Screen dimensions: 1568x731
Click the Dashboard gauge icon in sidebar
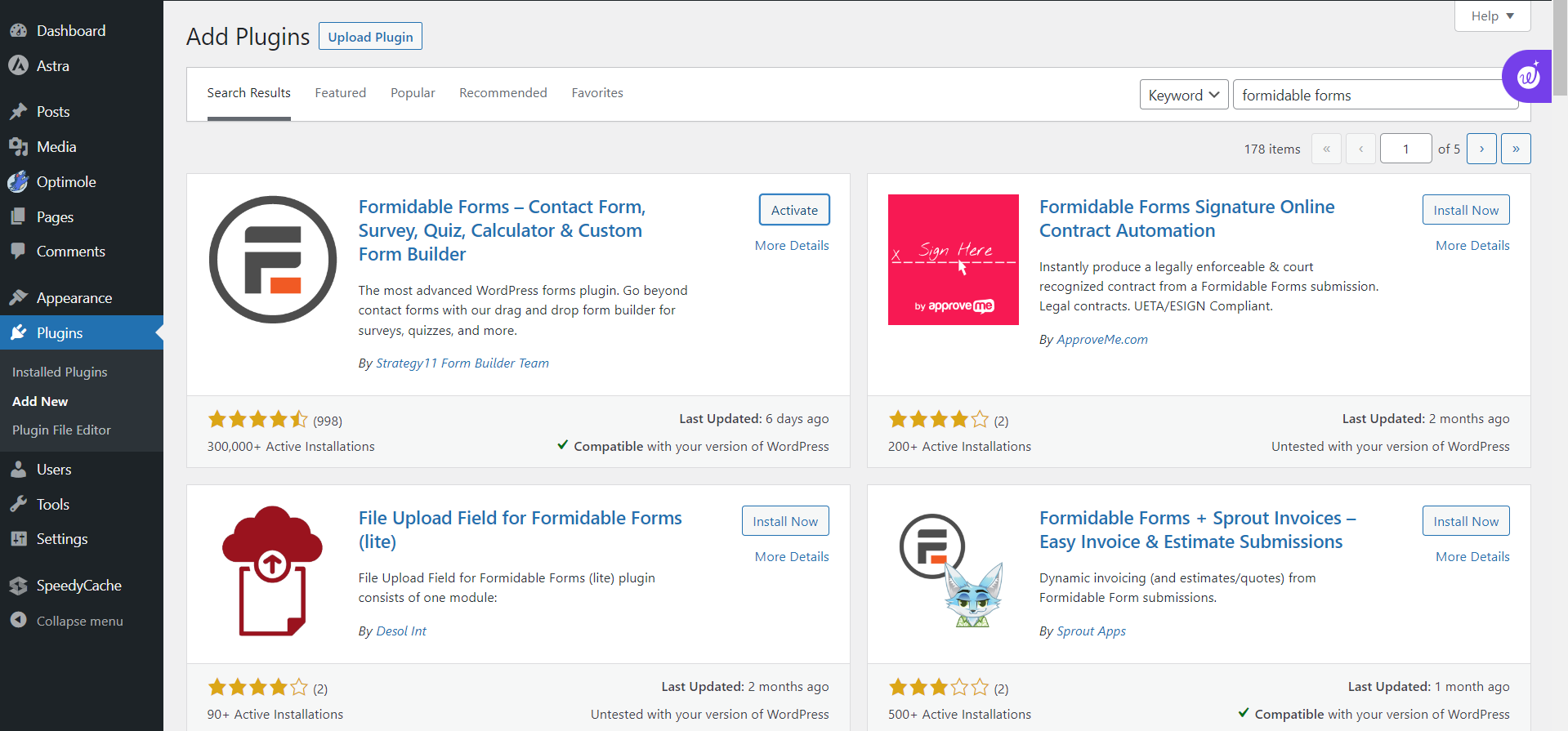(x=18, y=31)
